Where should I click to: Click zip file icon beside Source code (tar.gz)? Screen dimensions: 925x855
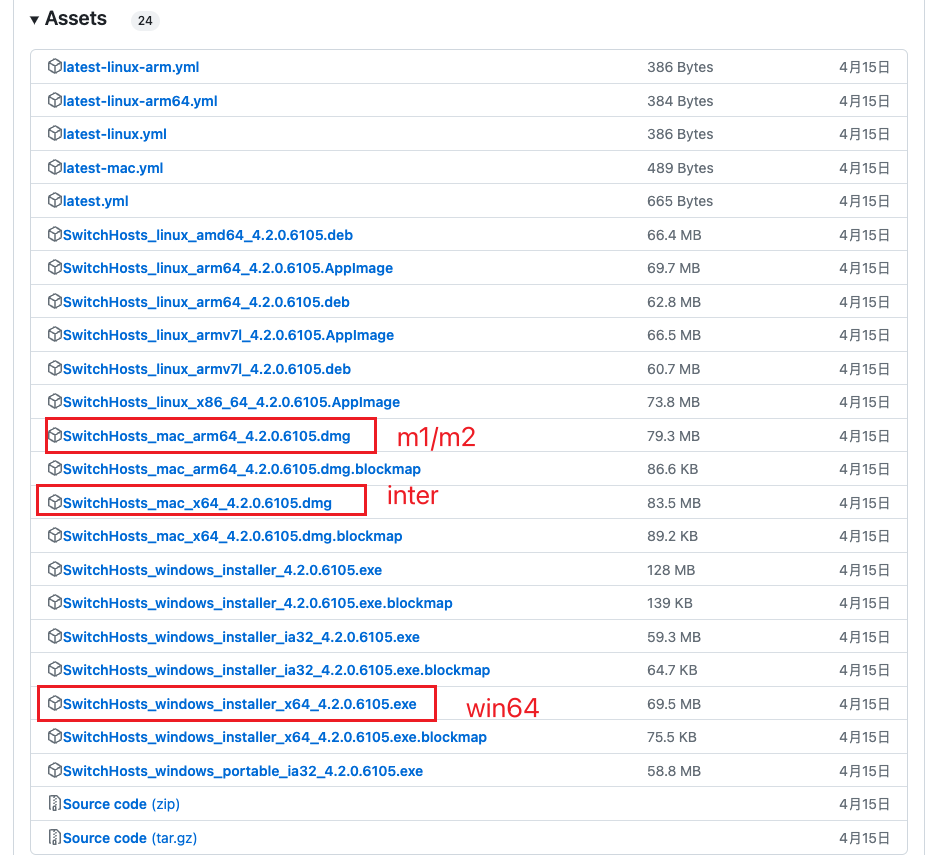pyautogui.click(x=54, y=837)
